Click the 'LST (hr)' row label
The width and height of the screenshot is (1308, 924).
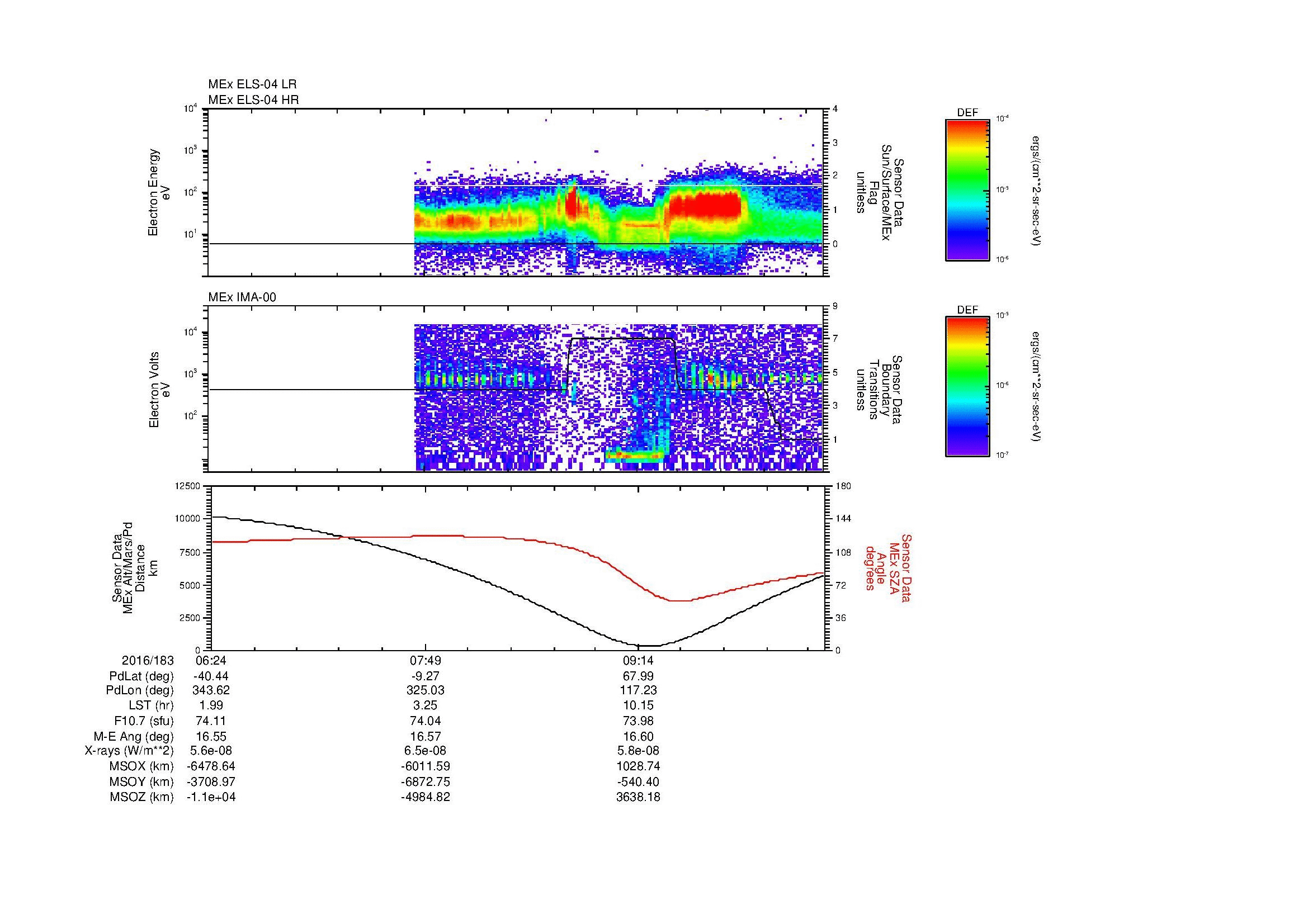coord(151,706)
